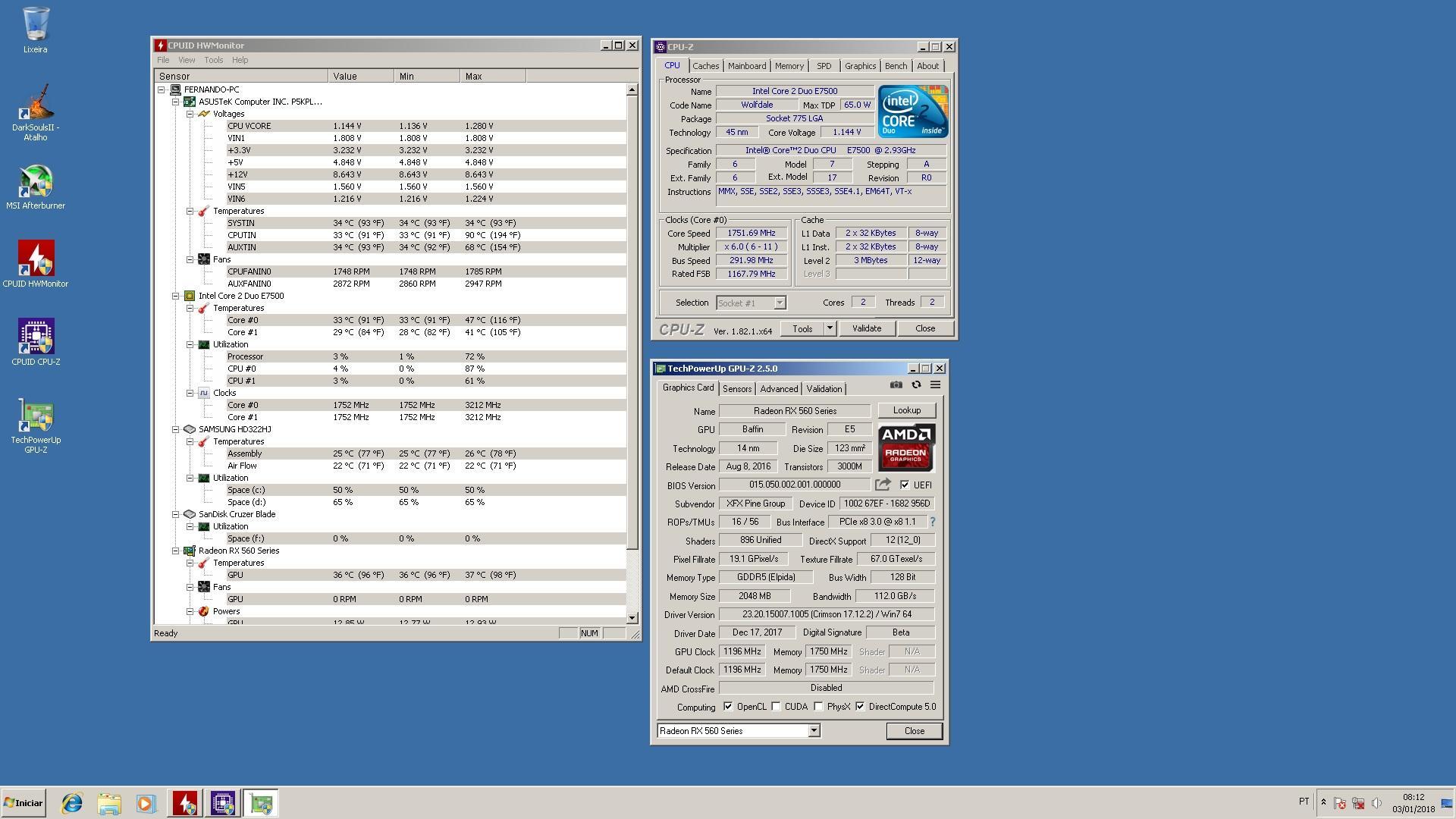This screenshot has height=819, width=1456.
Task: Click the AMD Radeon Graphics logo
Action: point(906,448)
